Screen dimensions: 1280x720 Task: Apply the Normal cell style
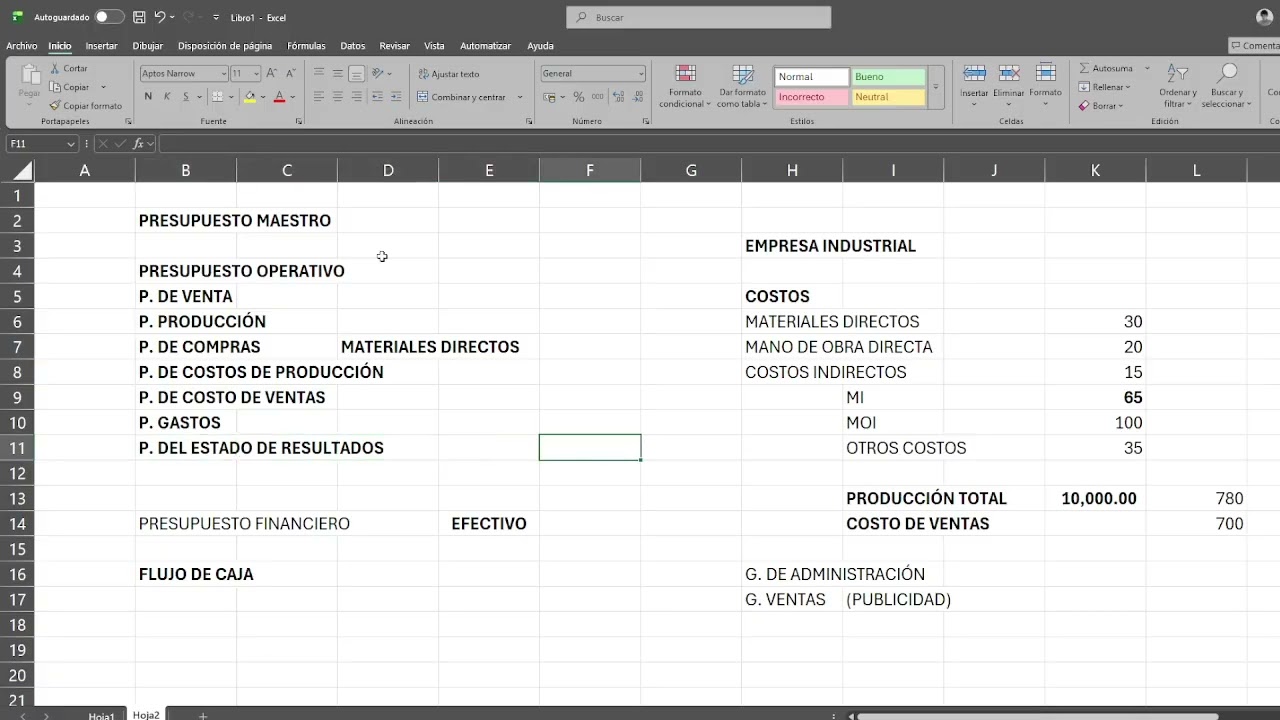point(811,77)
